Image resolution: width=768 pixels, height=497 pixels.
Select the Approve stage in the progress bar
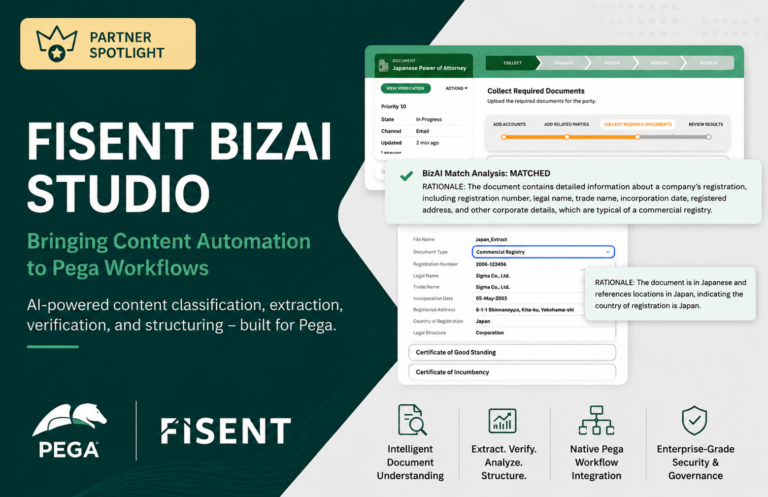click(659, 63)
